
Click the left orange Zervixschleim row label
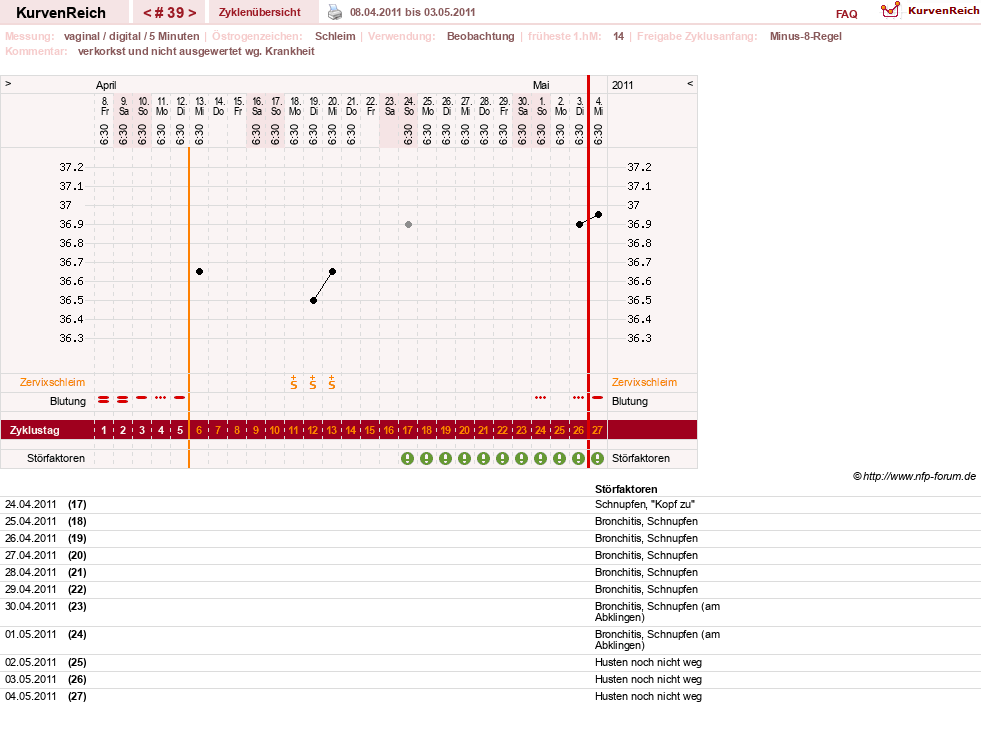[x=53, y=382]
